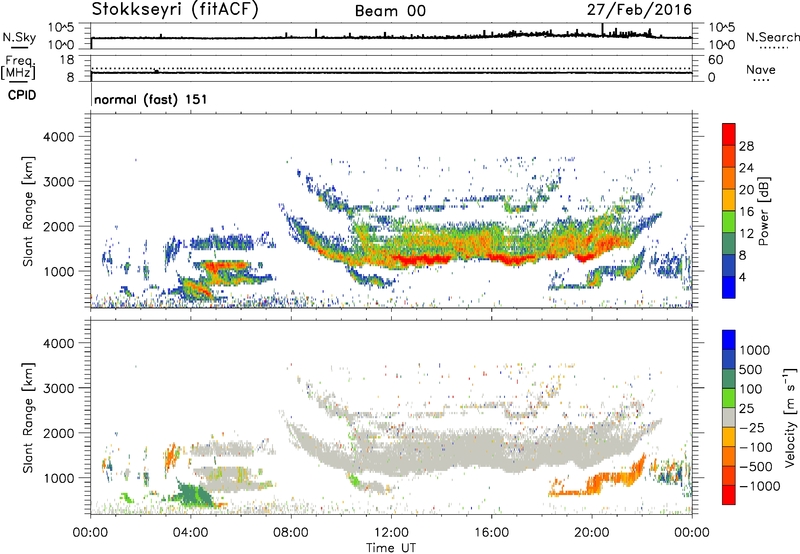Click the 08:00 time tick label
Image resolution: width=800 pixels, height=554 pixels.
(x=291, y=533)
